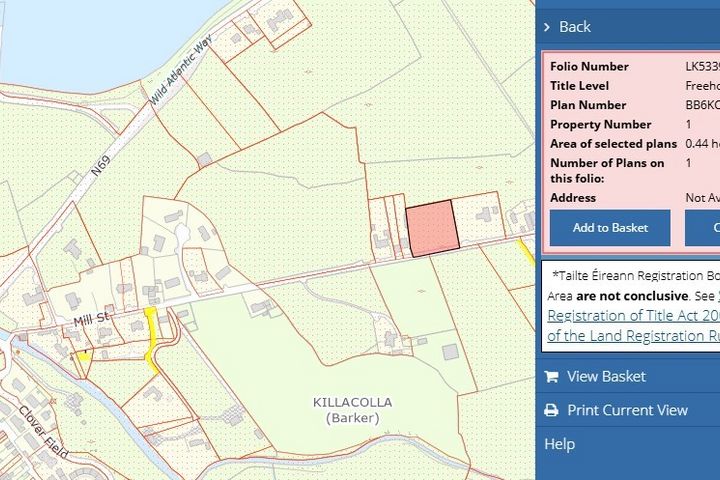Click the KILLACOLLA (Barker) townland label
The width and height of the screenshot is (720, 480).
[x=353, y=410]
